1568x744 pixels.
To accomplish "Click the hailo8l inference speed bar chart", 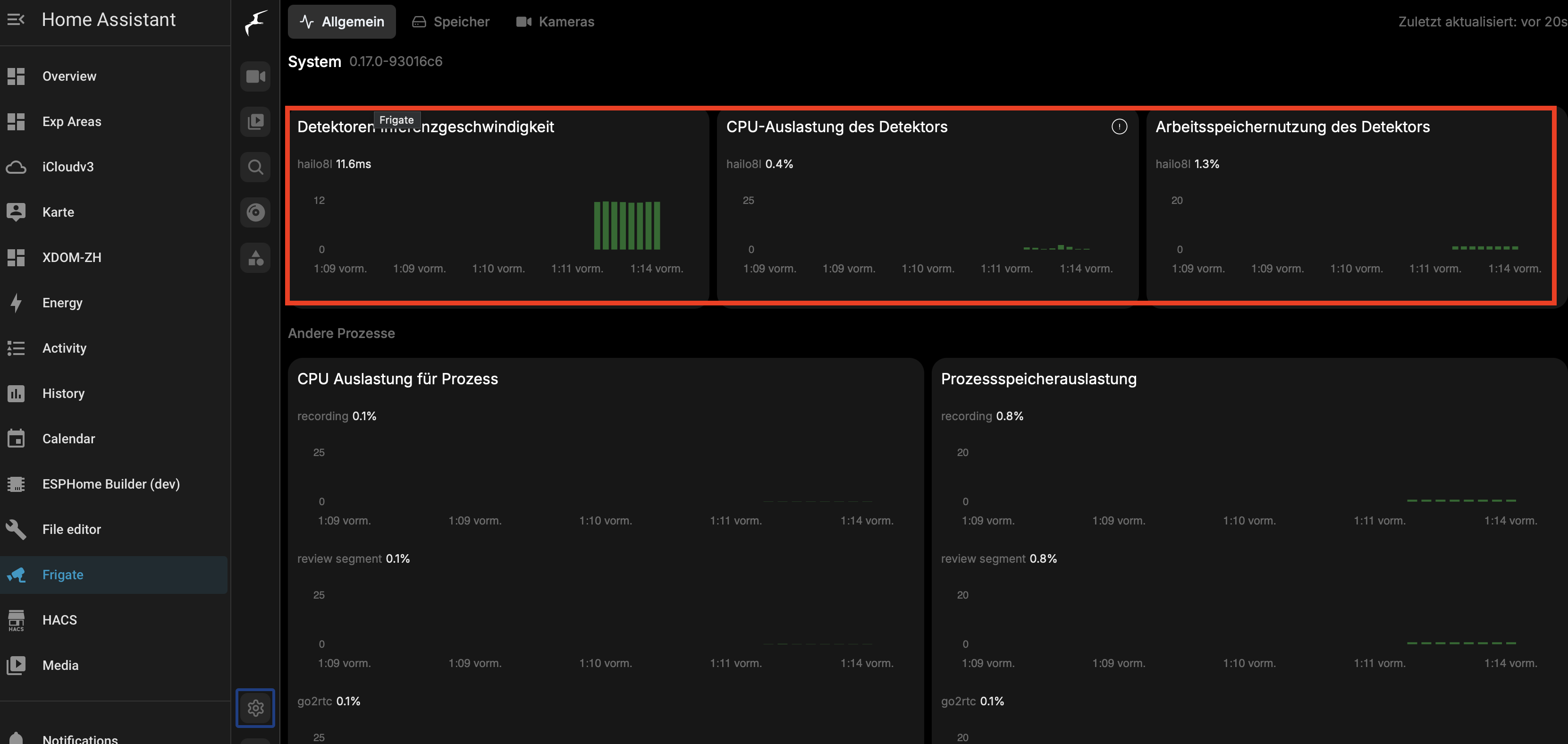I will 626,225.
